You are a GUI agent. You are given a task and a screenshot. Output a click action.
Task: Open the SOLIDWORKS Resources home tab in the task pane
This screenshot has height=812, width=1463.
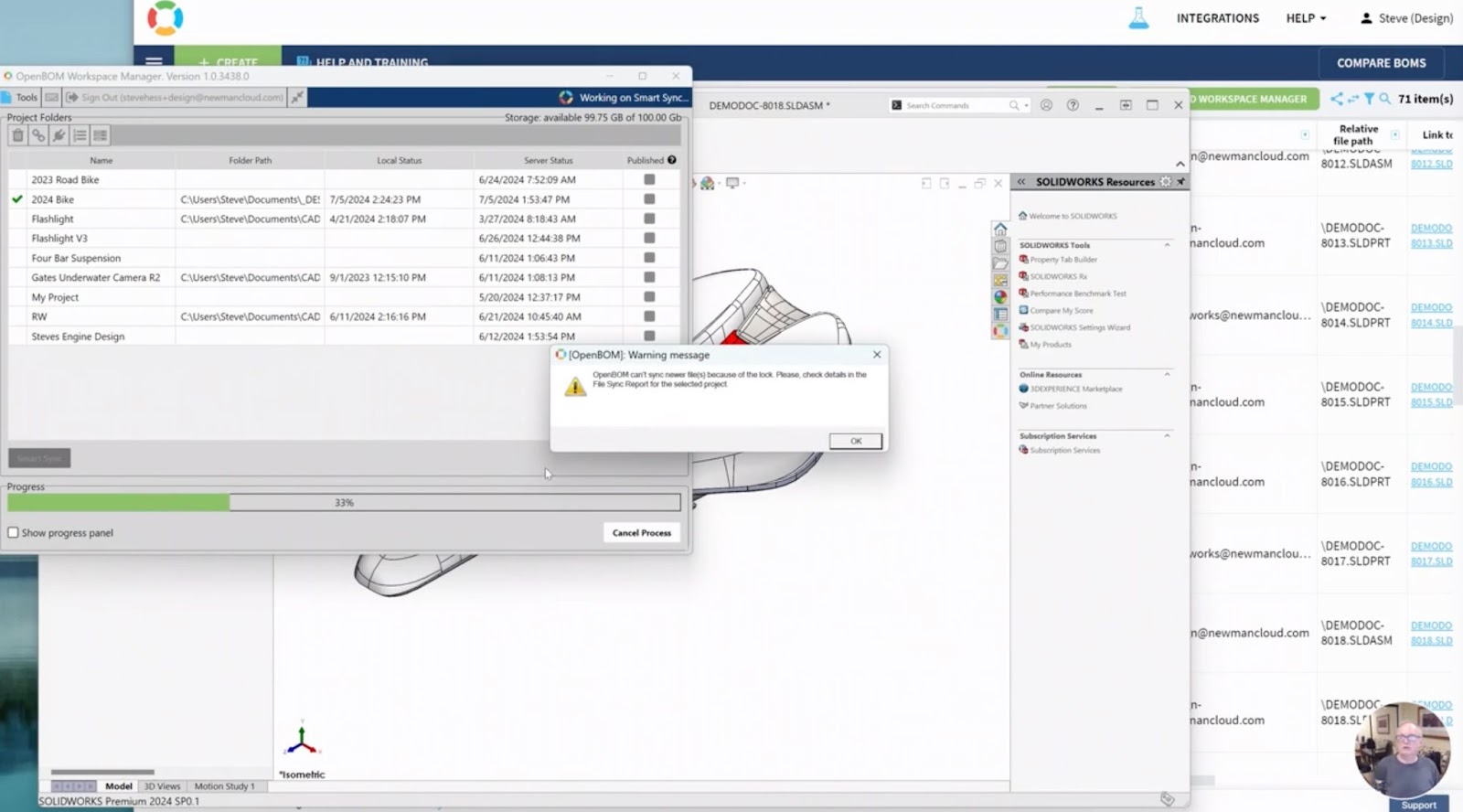tap(1000, 230)
